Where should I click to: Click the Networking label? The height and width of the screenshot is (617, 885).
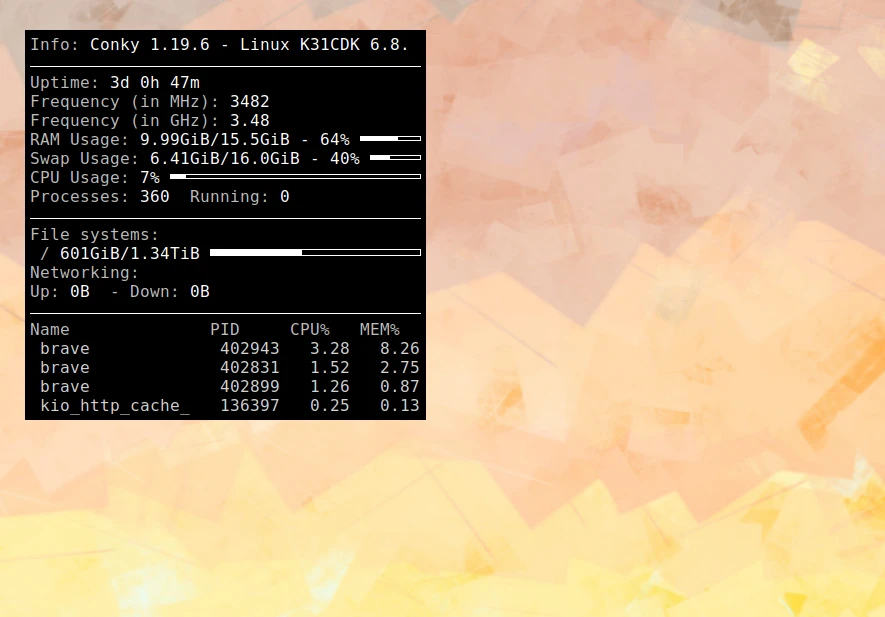84,273
